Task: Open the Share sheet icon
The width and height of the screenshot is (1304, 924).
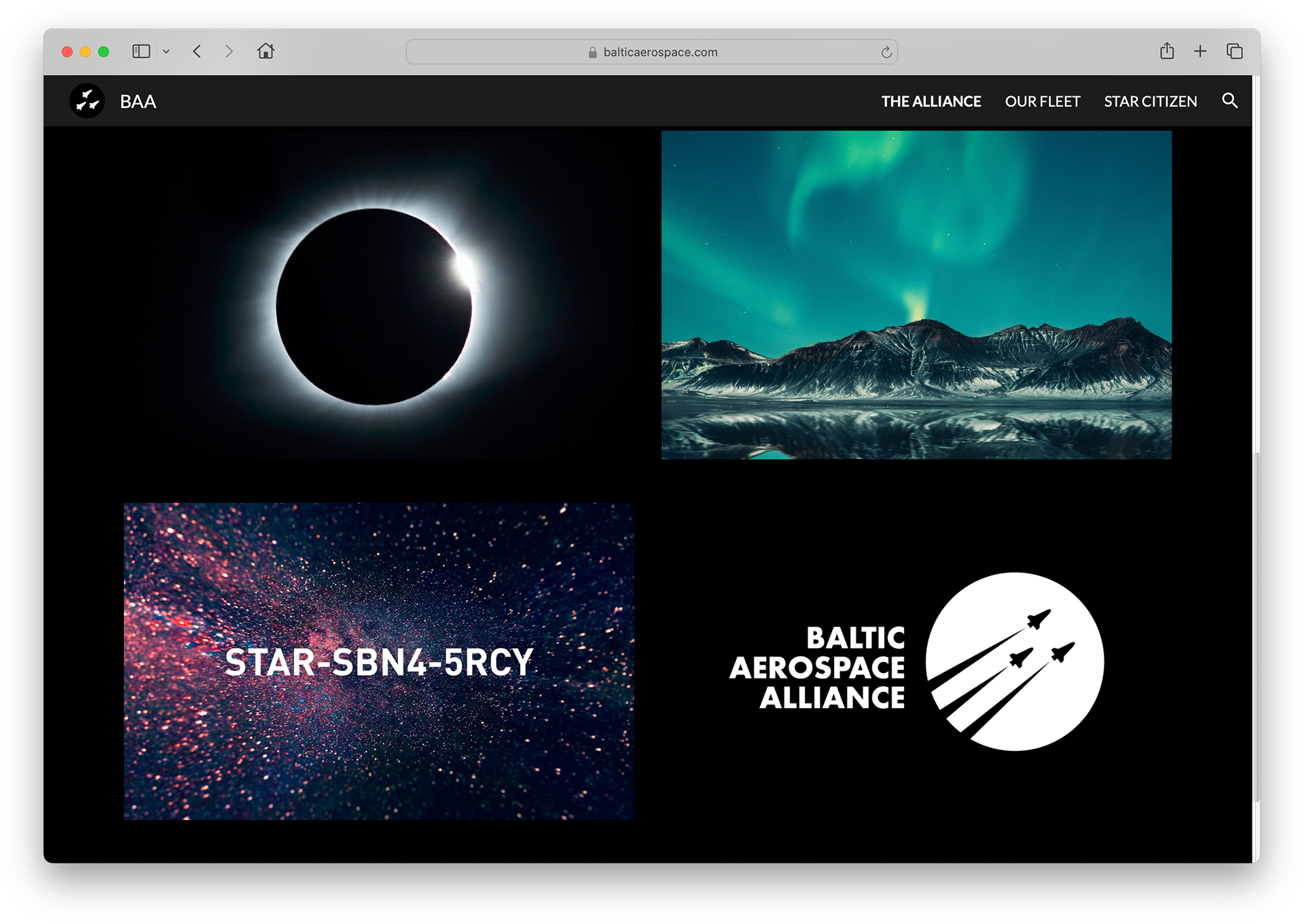Action: pyautogui.click(x=1167, y=52)
